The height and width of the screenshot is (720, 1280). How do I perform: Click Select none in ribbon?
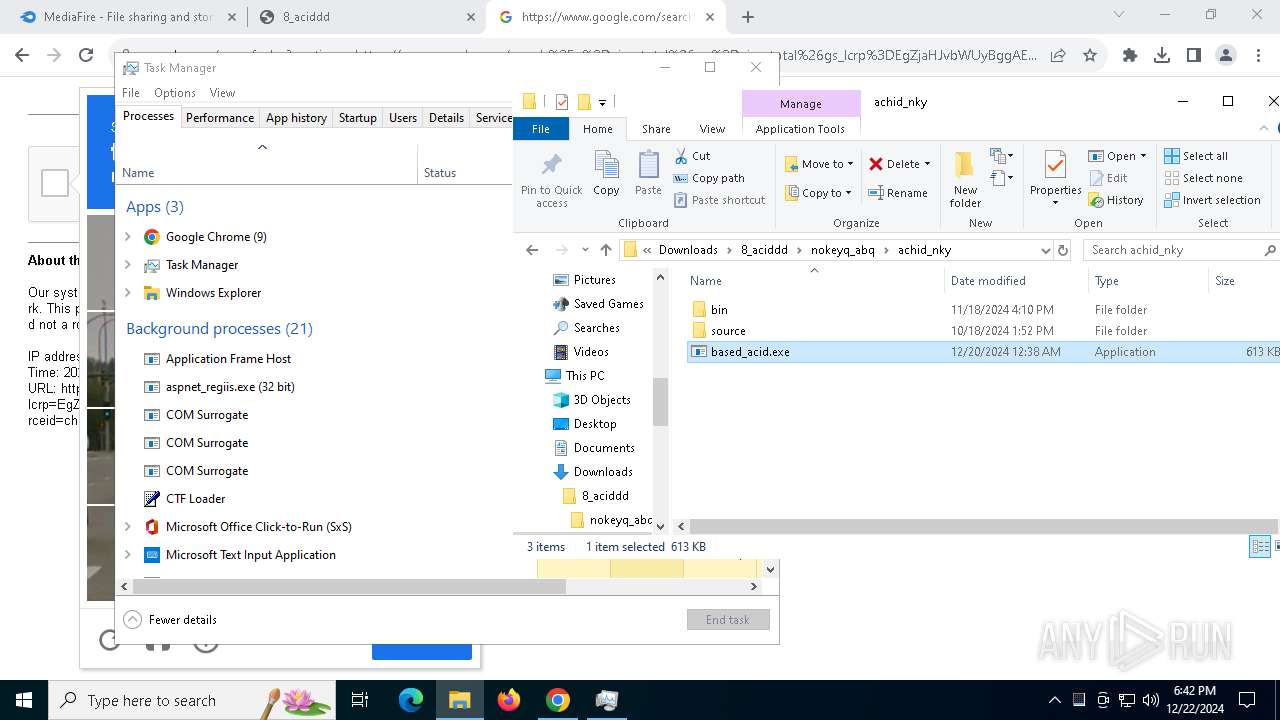(x=1203, y=178)
